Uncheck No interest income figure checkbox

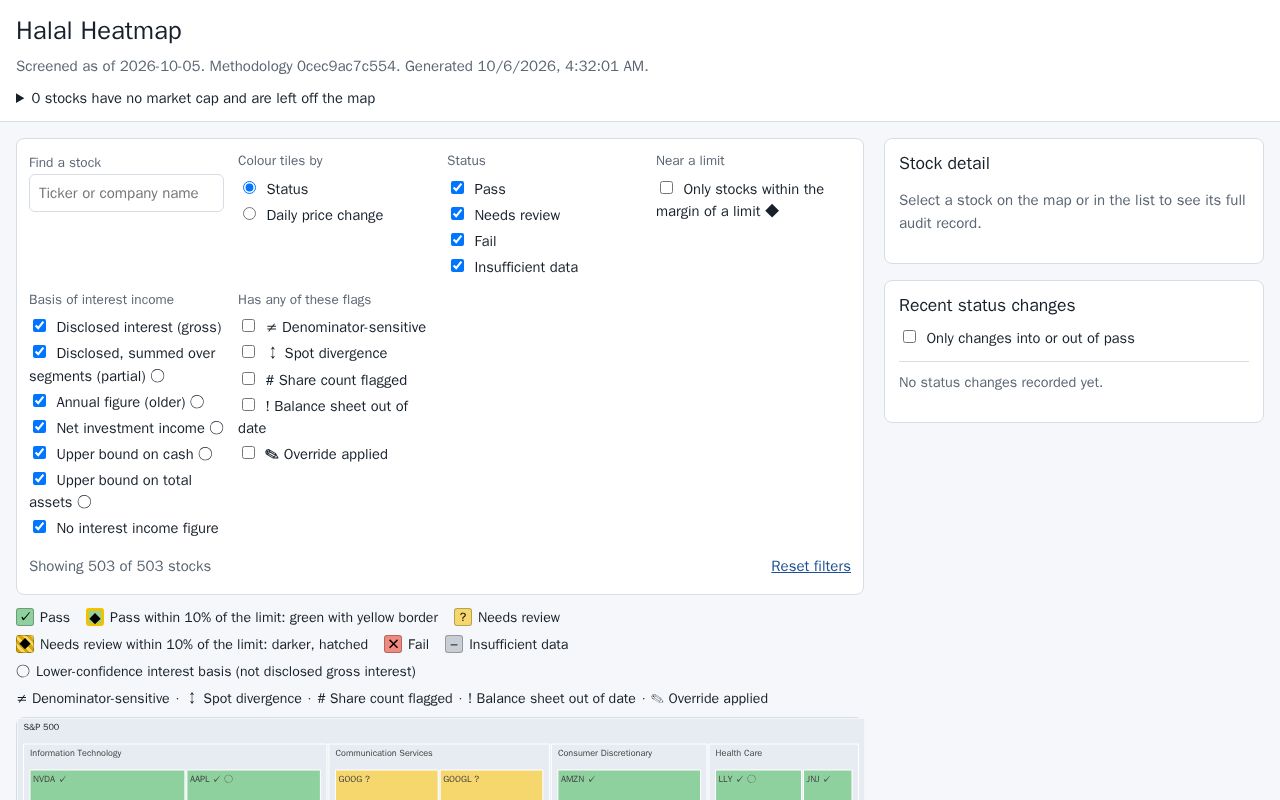(x=39, y=527)
